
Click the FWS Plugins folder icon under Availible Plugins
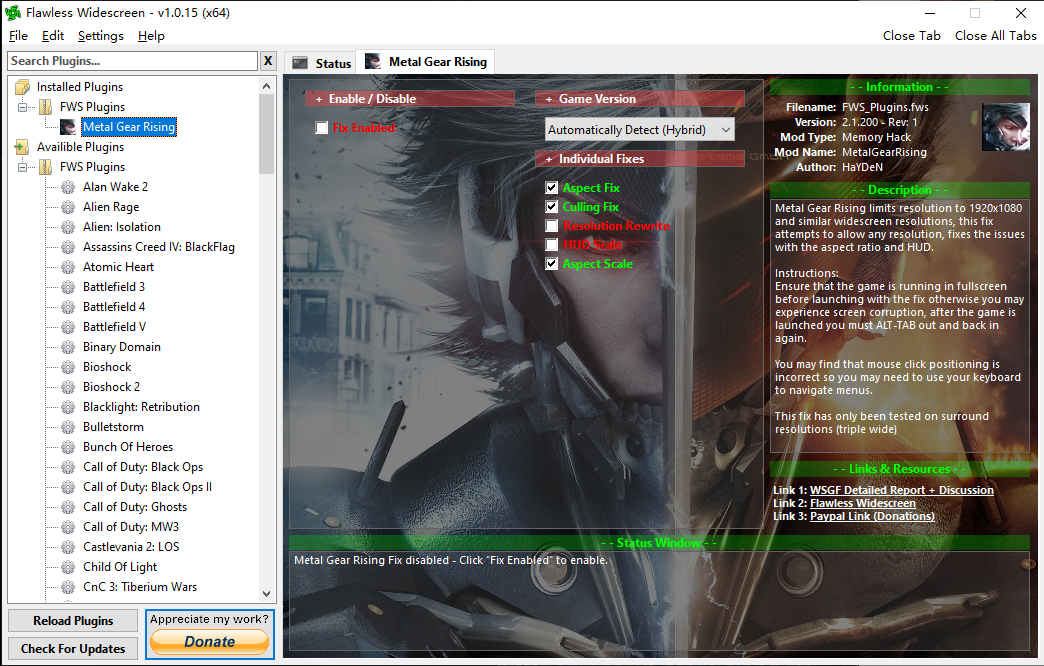tap(45, 166)
